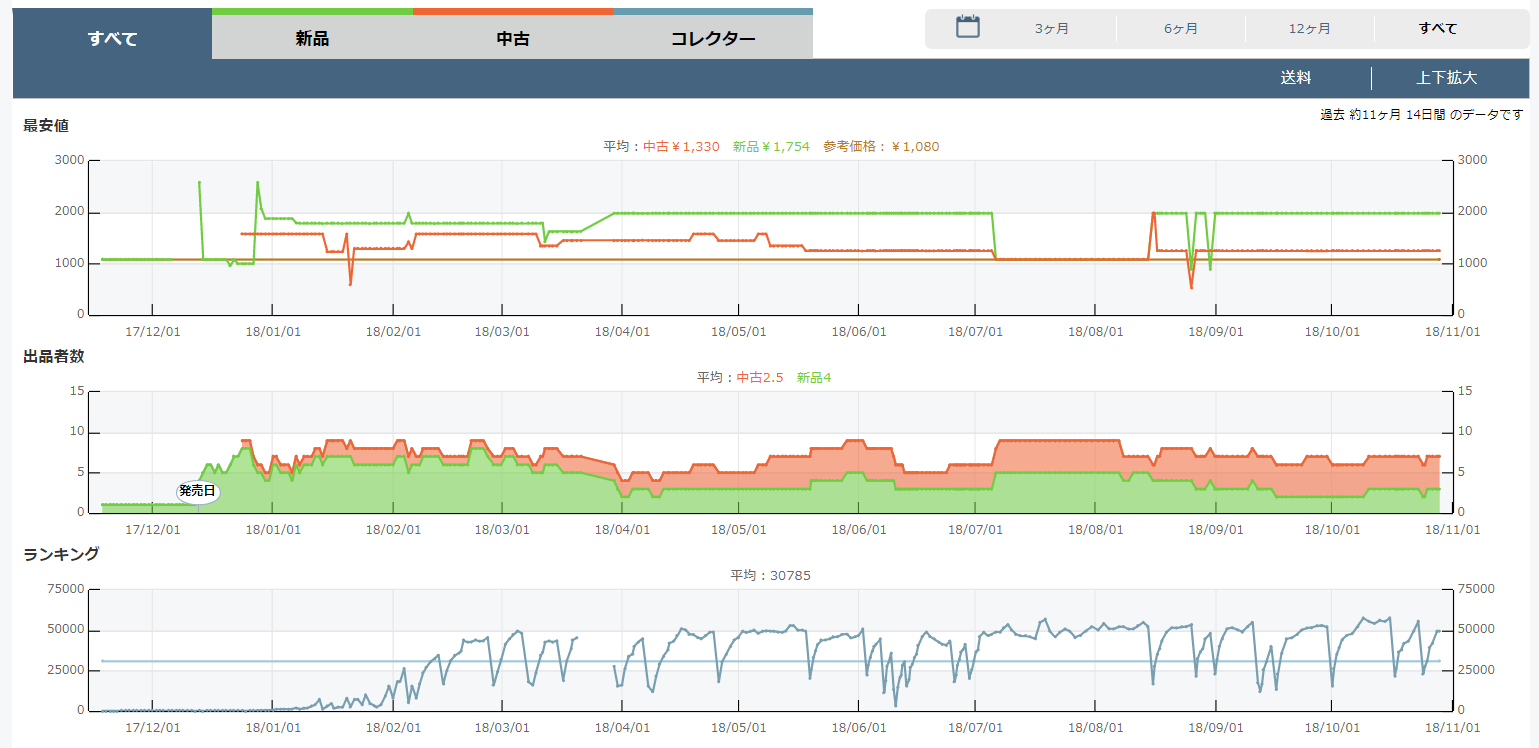Image resolution: width=1539 pixels, height=748 pixels.
Task: Set period to 12ヶ月
Action: click(x=1309, y=29)
